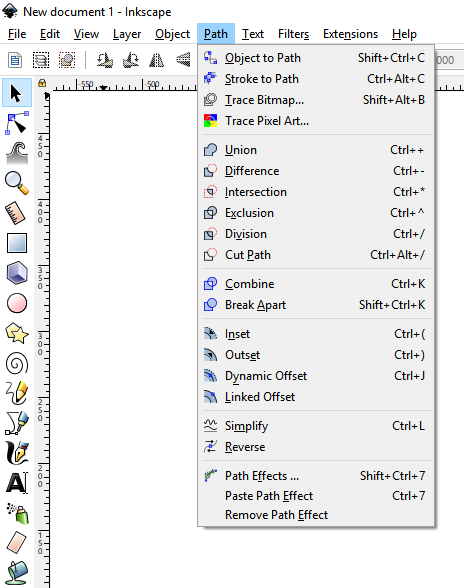The width and height of the screenshot is (464, 588).
Task: Open the Edit menu
Action: (x=50, y=34)
